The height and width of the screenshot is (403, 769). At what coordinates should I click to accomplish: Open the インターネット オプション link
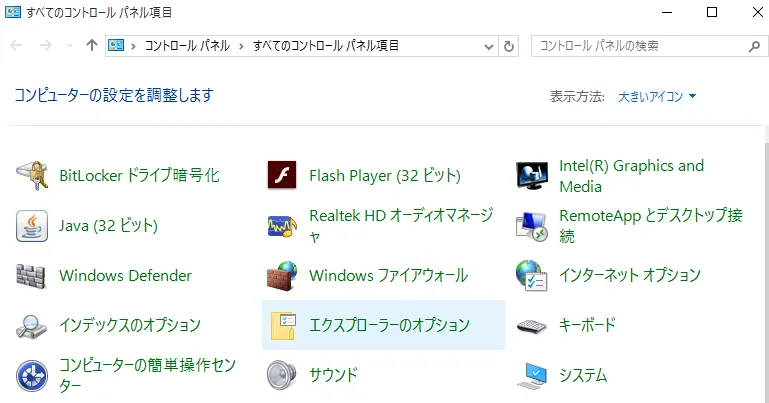(630, 276)
